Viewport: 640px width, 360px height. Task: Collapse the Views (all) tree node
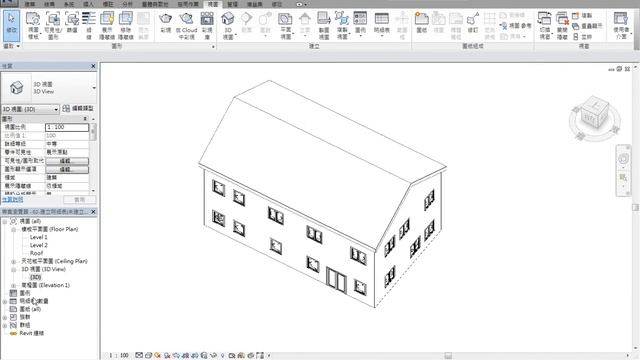pos(5,221)
